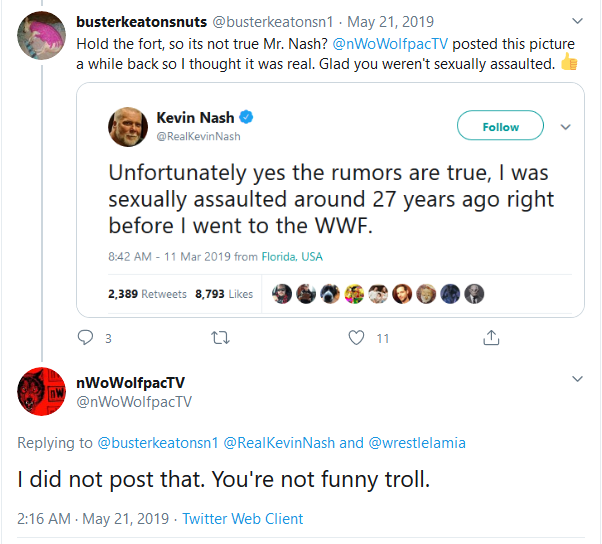Image resolution: width=602 pixels, height=544 pixels.
Task: Open @wrestlelamia in replying-to line
Action: tap(417, 442)
